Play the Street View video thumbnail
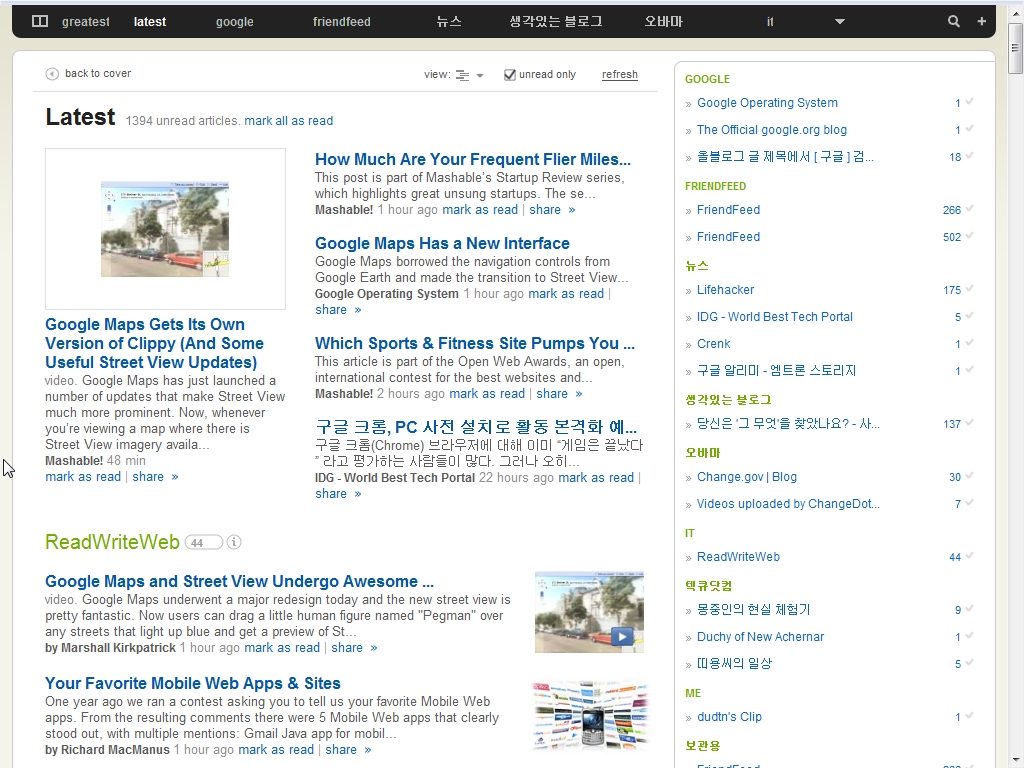 point(622,636)
